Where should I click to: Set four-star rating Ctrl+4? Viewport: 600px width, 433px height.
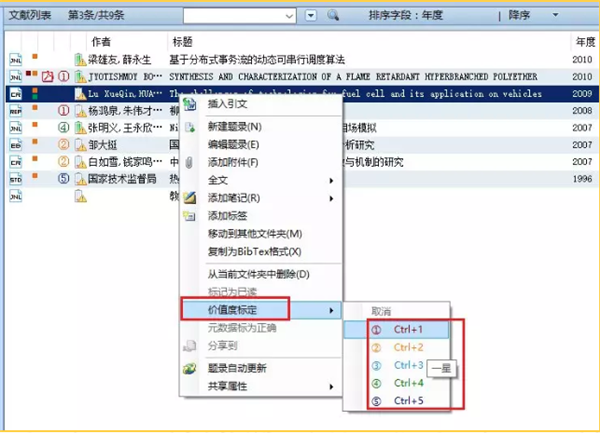point(396,383)
